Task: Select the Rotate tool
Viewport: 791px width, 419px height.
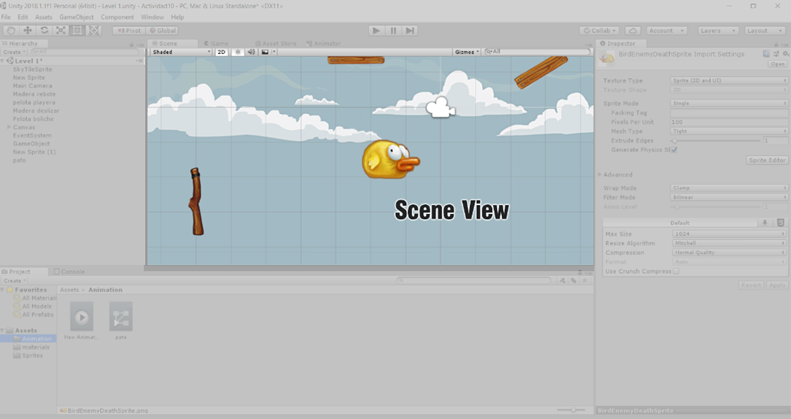Action: click(44, 30)
